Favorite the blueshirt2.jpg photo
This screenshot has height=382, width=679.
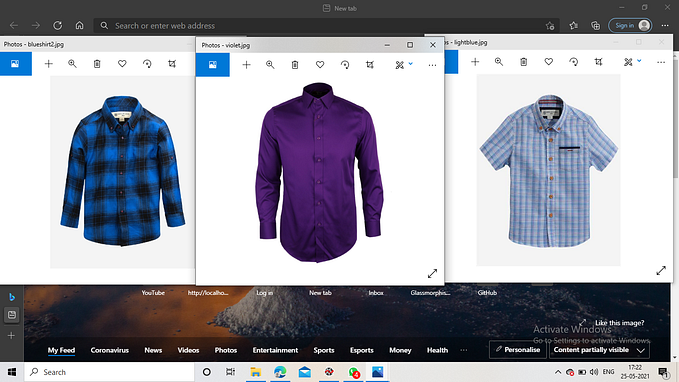pyautogui.click(x=122, y=64)
